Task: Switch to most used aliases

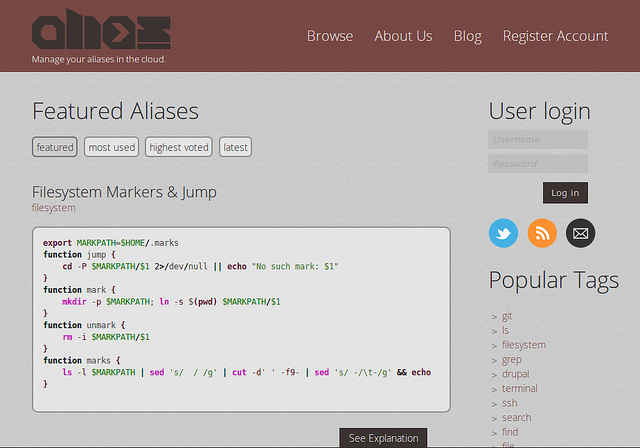Action: (111, 147)
